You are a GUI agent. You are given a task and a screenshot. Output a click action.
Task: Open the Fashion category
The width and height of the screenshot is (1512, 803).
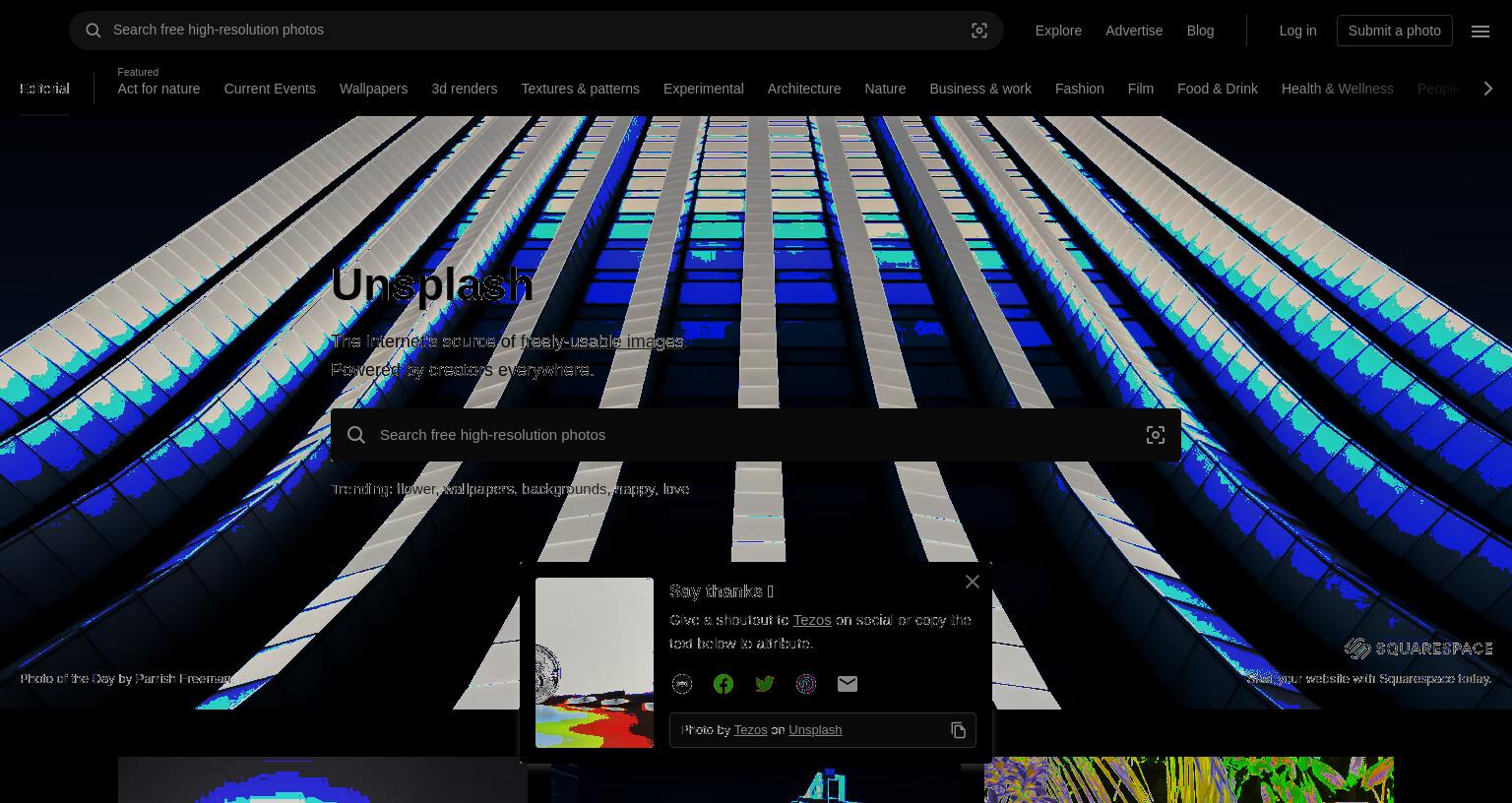tap(1079, 89)
